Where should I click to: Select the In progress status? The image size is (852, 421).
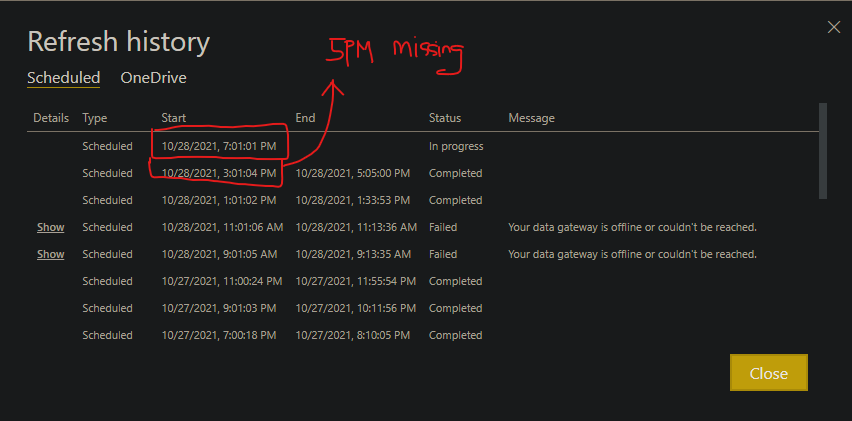pos(456,146)
